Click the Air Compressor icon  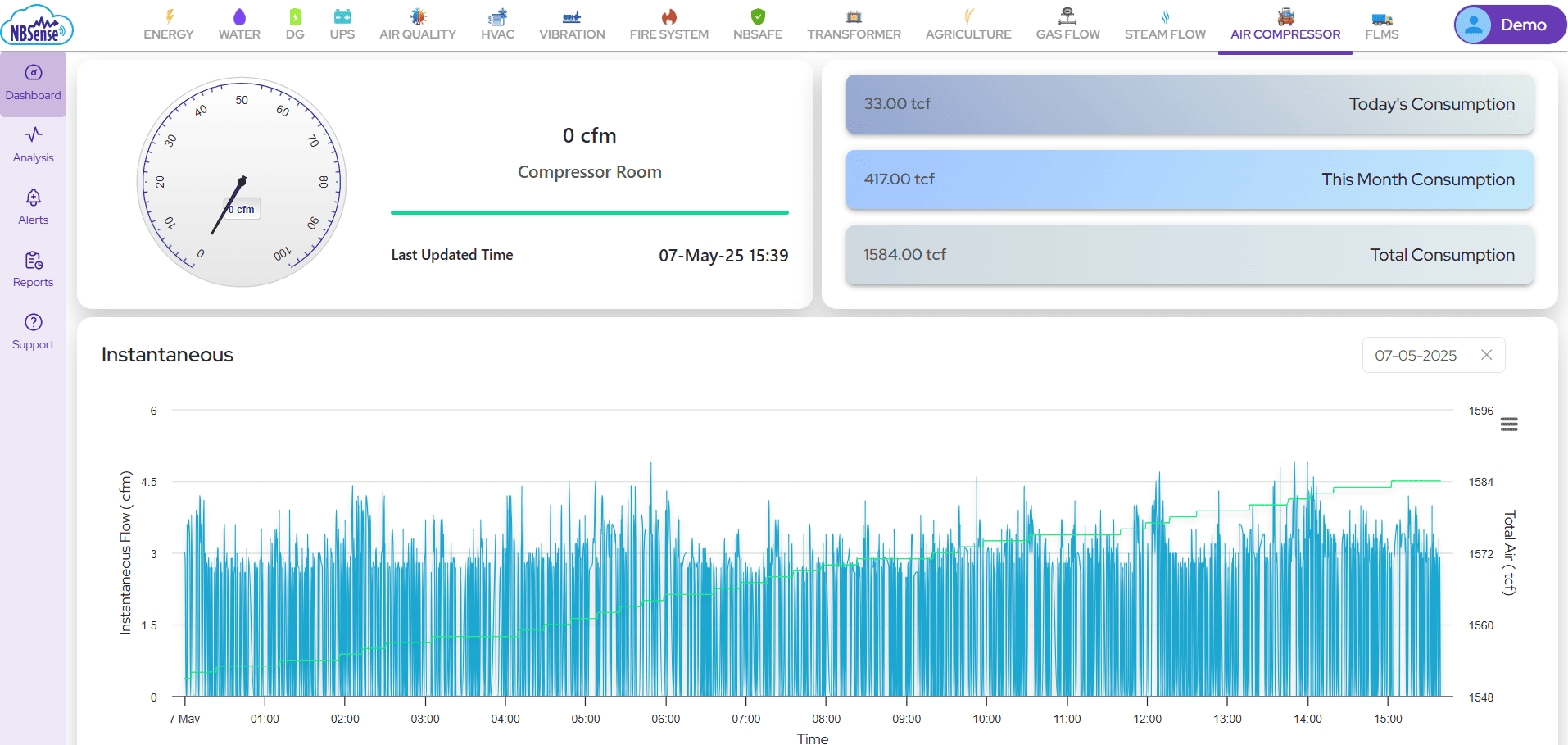click(1285, 16)
